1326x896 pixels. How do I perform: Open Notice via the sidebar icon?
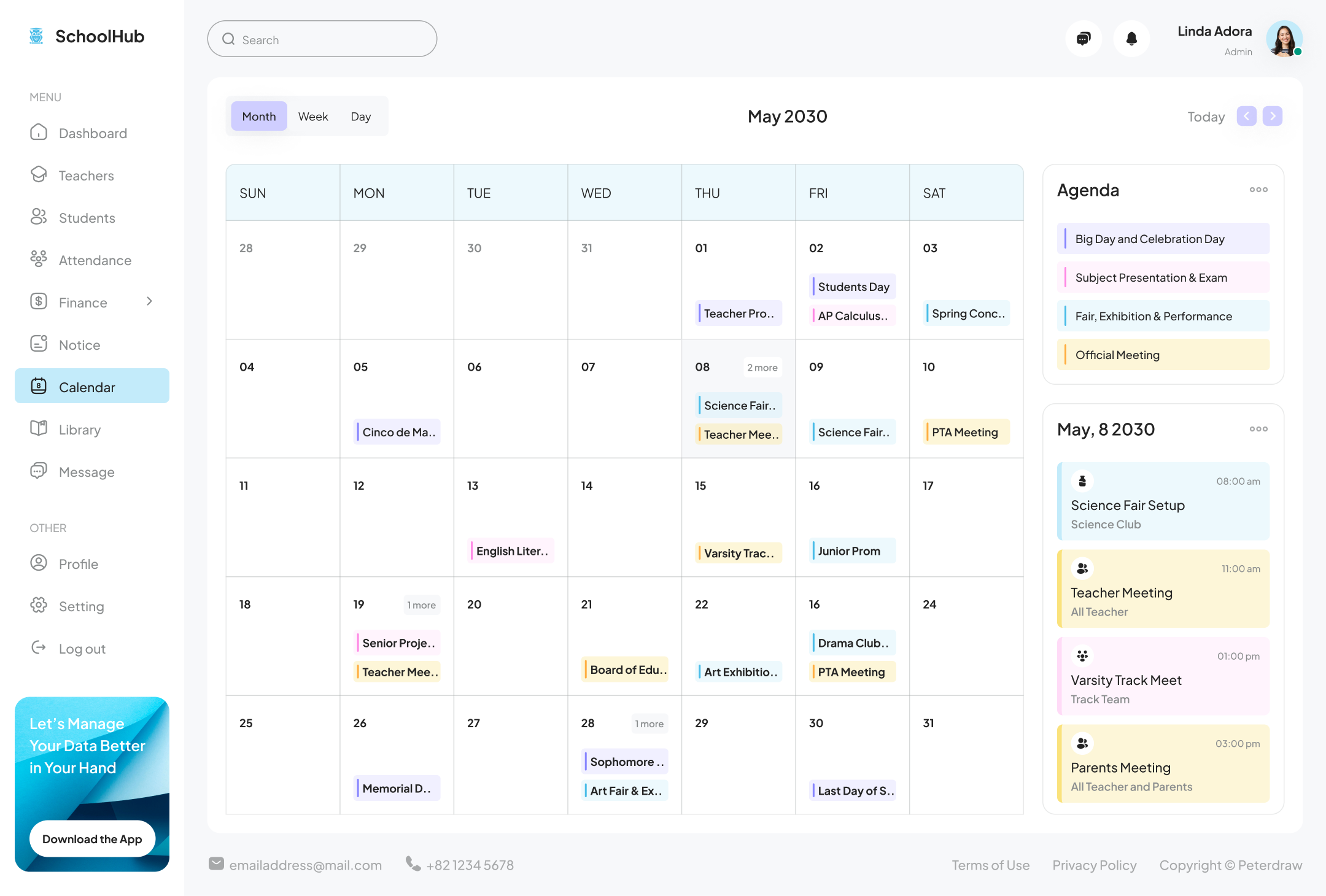coord(39,344)
